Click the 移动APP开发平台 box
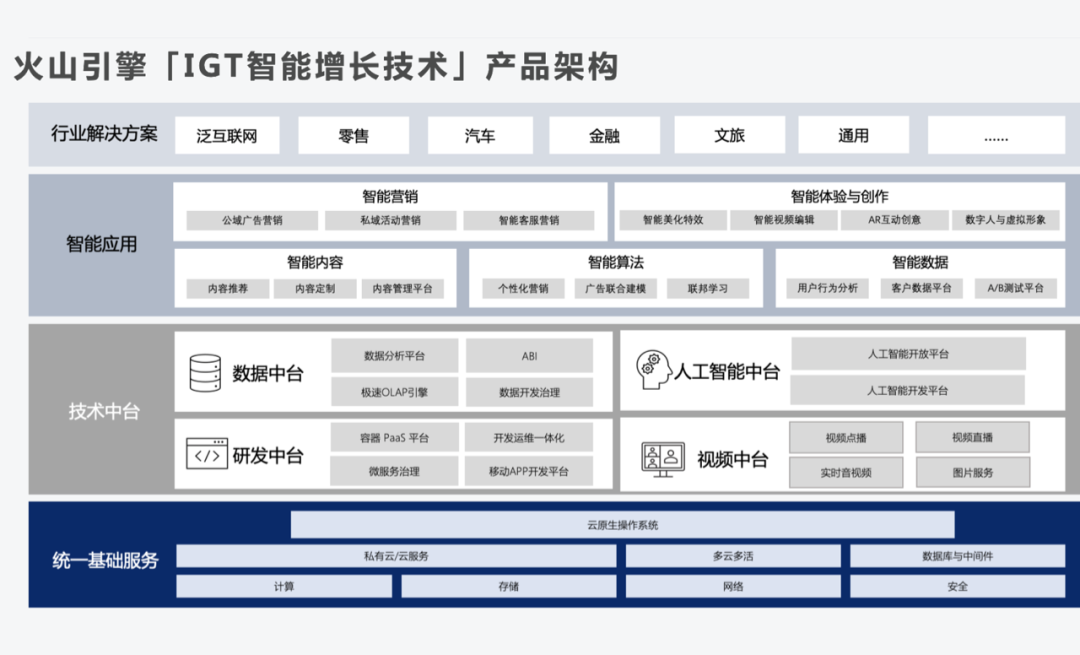1080x655 pixels. (529, 471)
